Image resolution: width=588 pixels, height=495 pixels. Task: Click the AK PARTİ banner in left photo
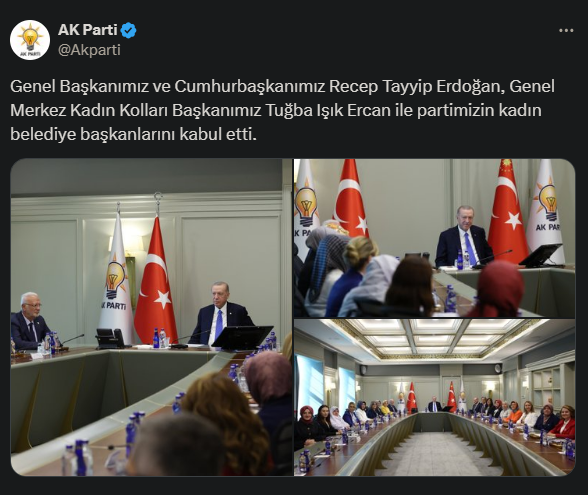[116, 278]
